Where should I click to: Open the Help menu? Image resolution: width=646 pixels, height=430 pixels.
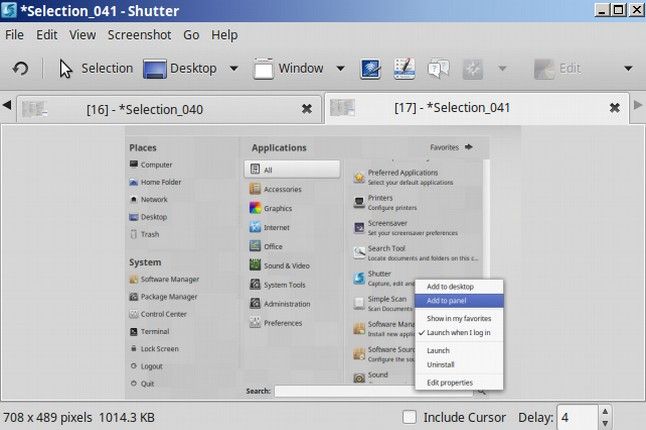224,35
